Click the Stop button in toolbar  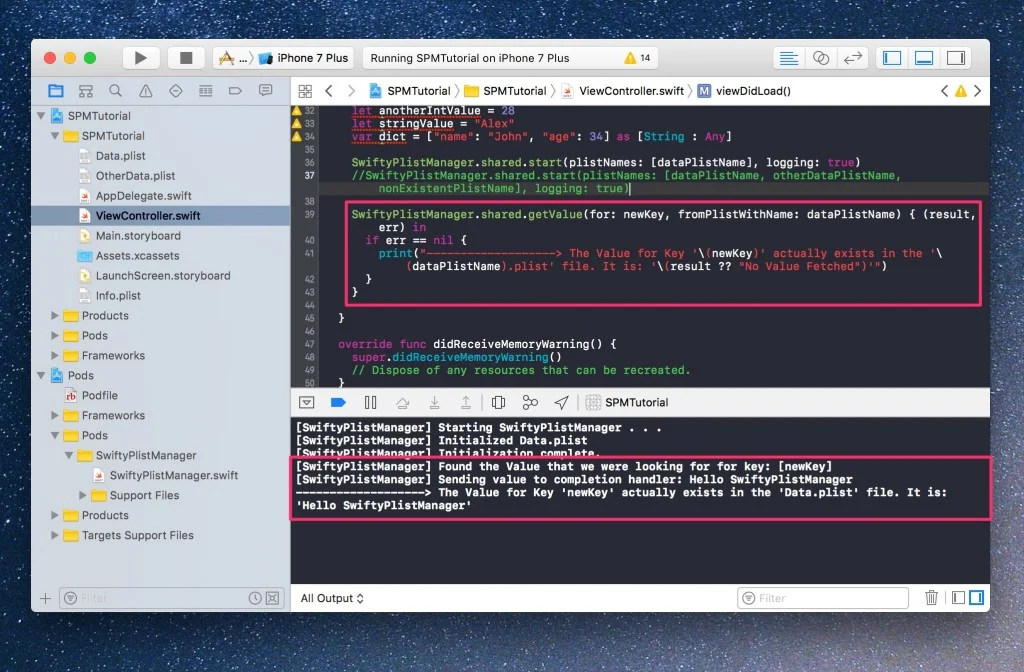pyautogui.click(x=186, y=58)
